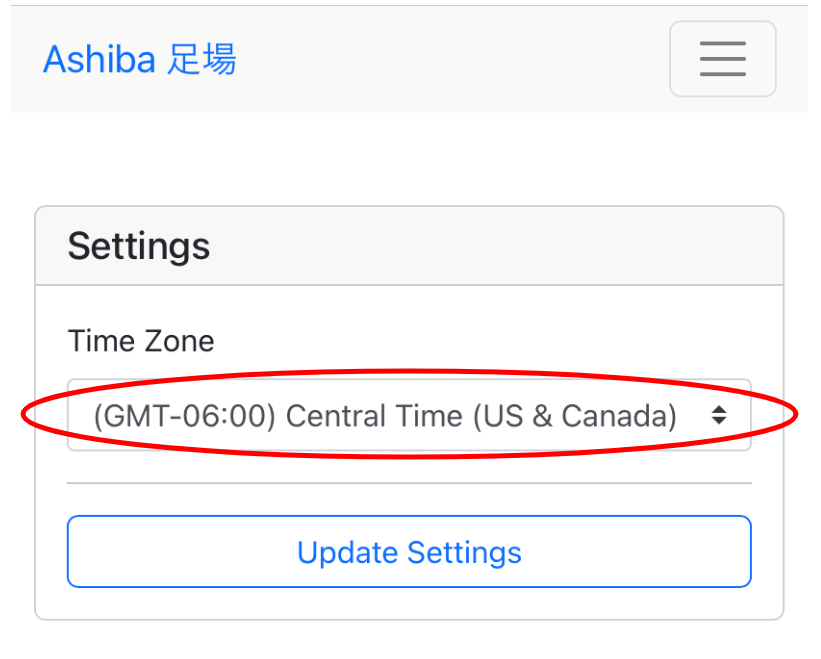Click the Time Zone field label
The width and height of the screenshot is (821, 659).
coord(141,341)
